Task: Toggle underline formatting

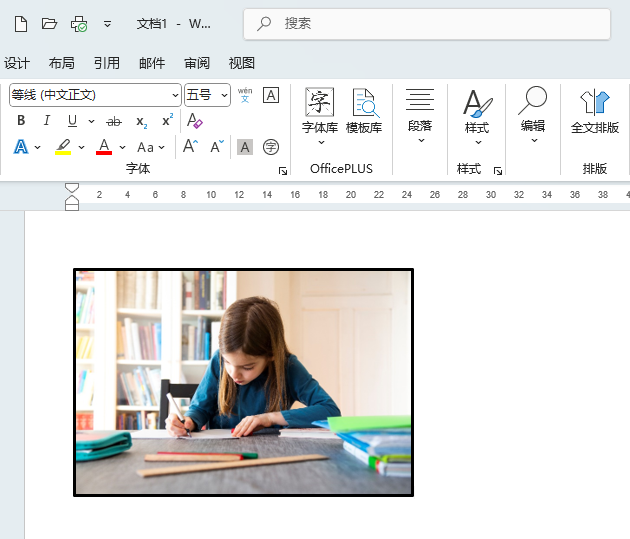Action: tap(72, 121)
